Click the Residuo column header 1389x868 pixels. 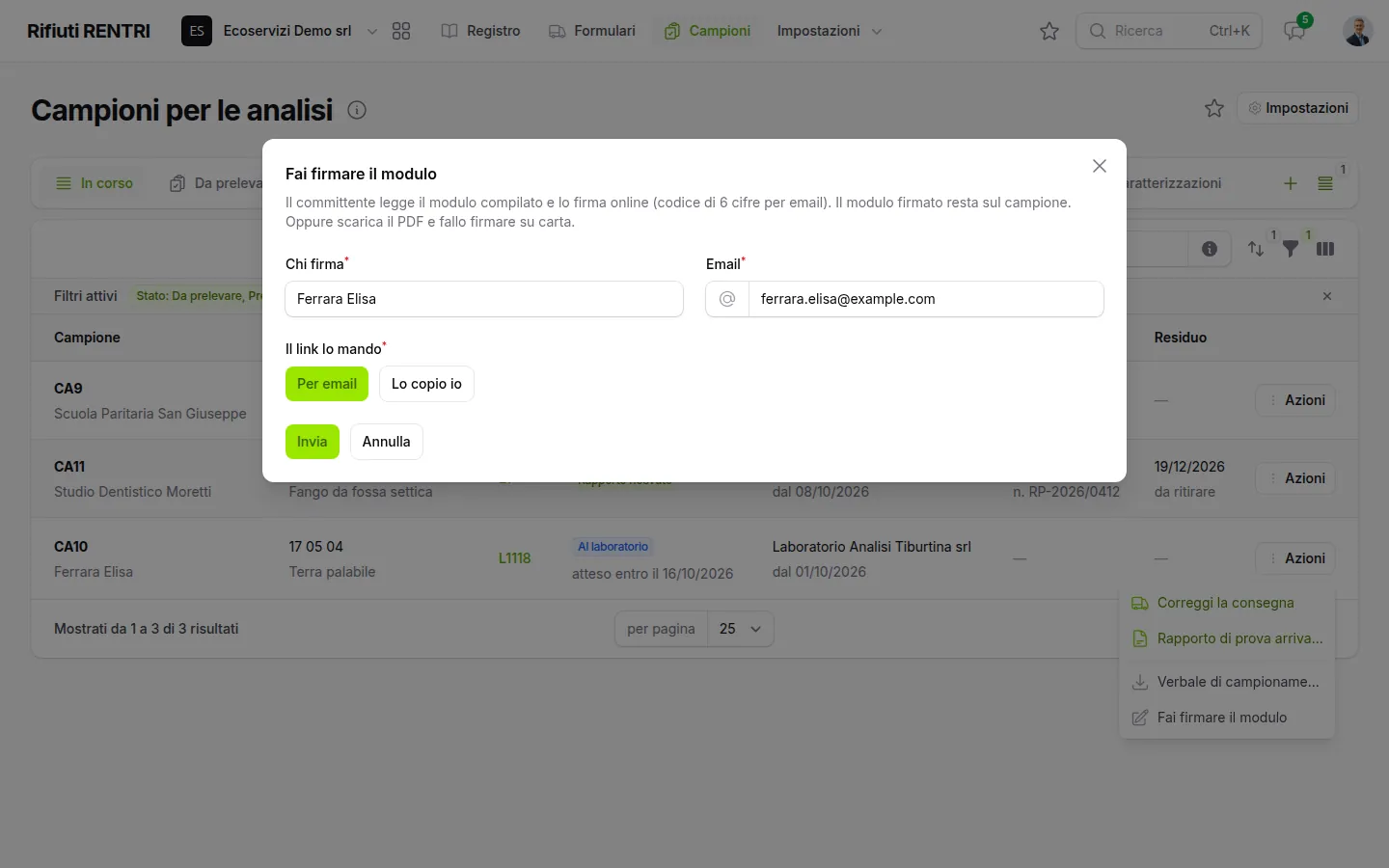1181,338
